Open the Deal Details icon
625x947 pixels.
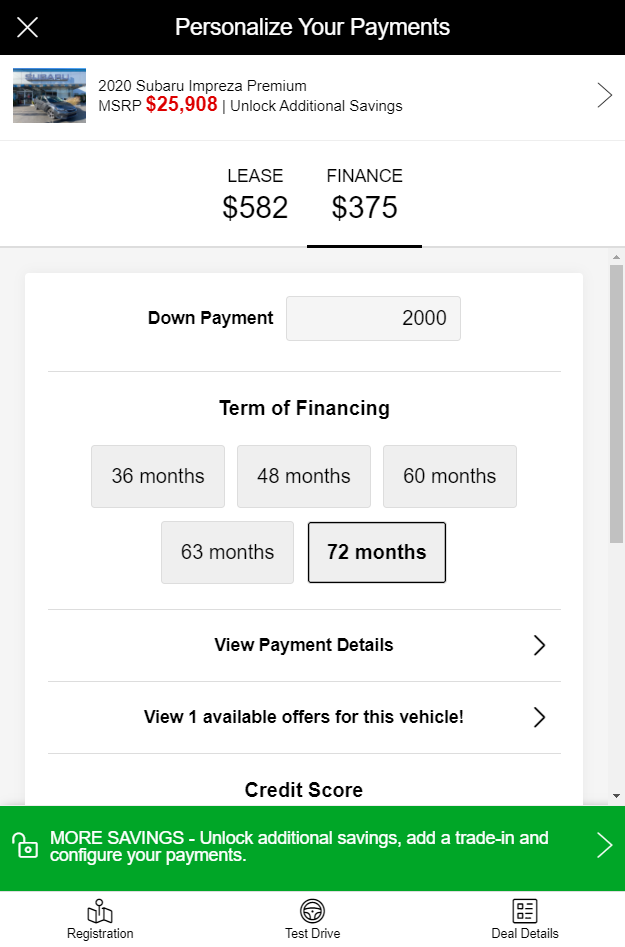click(x=525, y=911)
